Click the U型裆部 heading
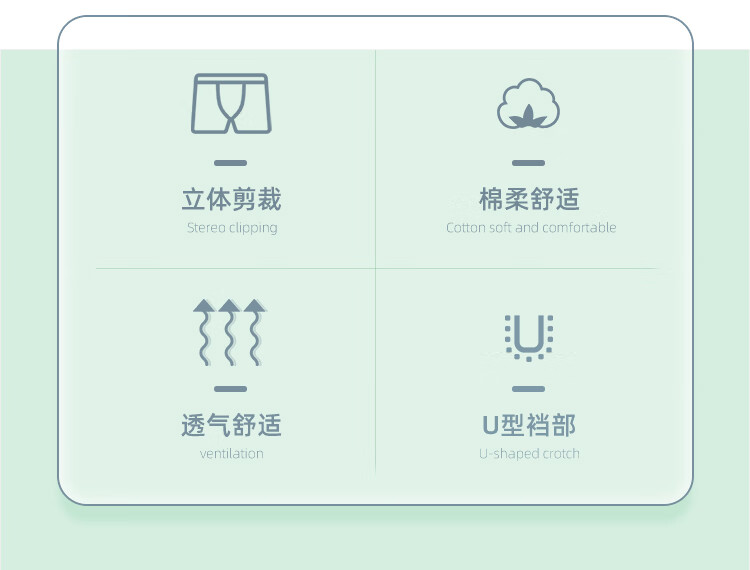The height and width of the screenshot is (570, 750). click(529, 425)
